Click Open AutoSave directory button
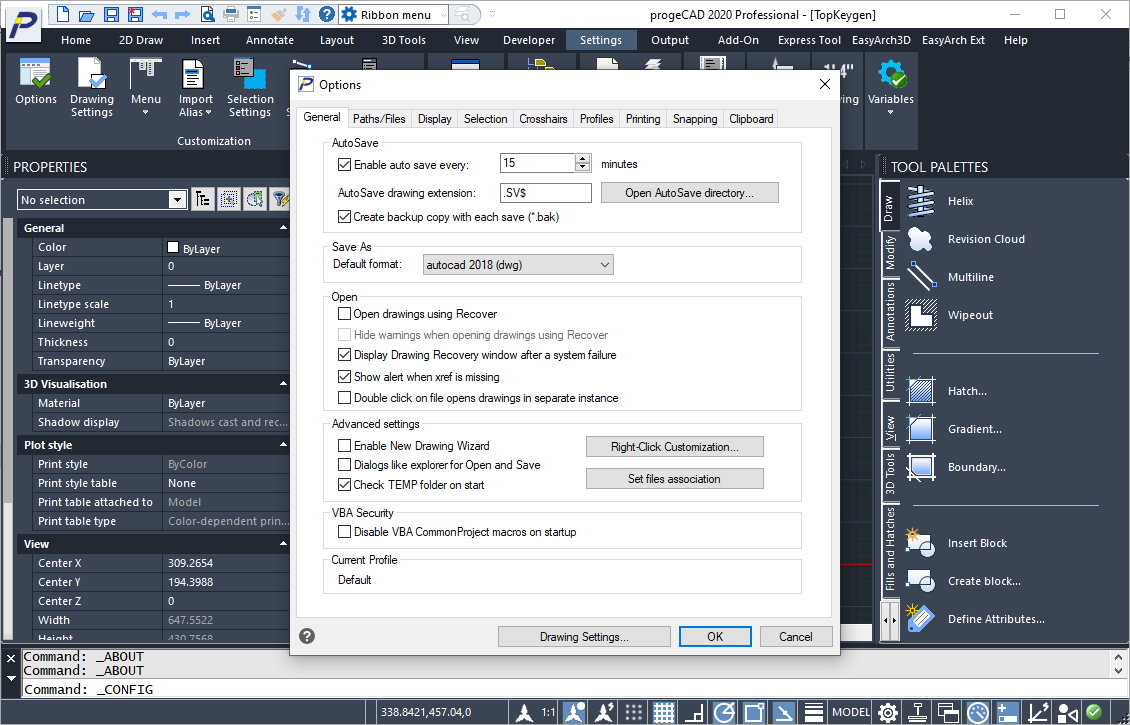The image size is (1130, 725). click(690, 192)
